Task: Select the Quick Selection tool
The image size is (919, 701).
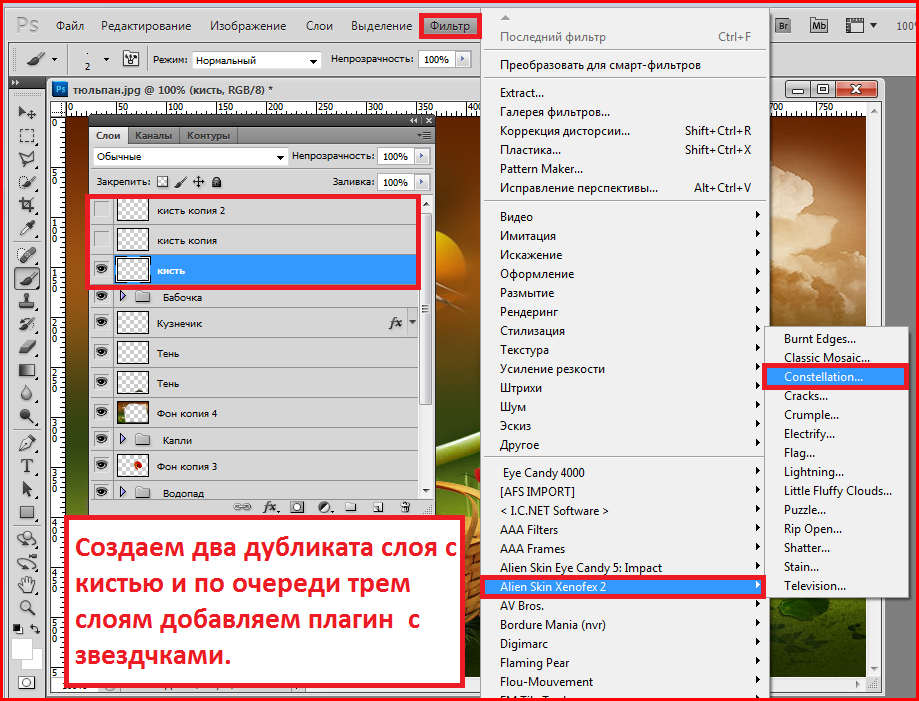Action: point(26,182)
